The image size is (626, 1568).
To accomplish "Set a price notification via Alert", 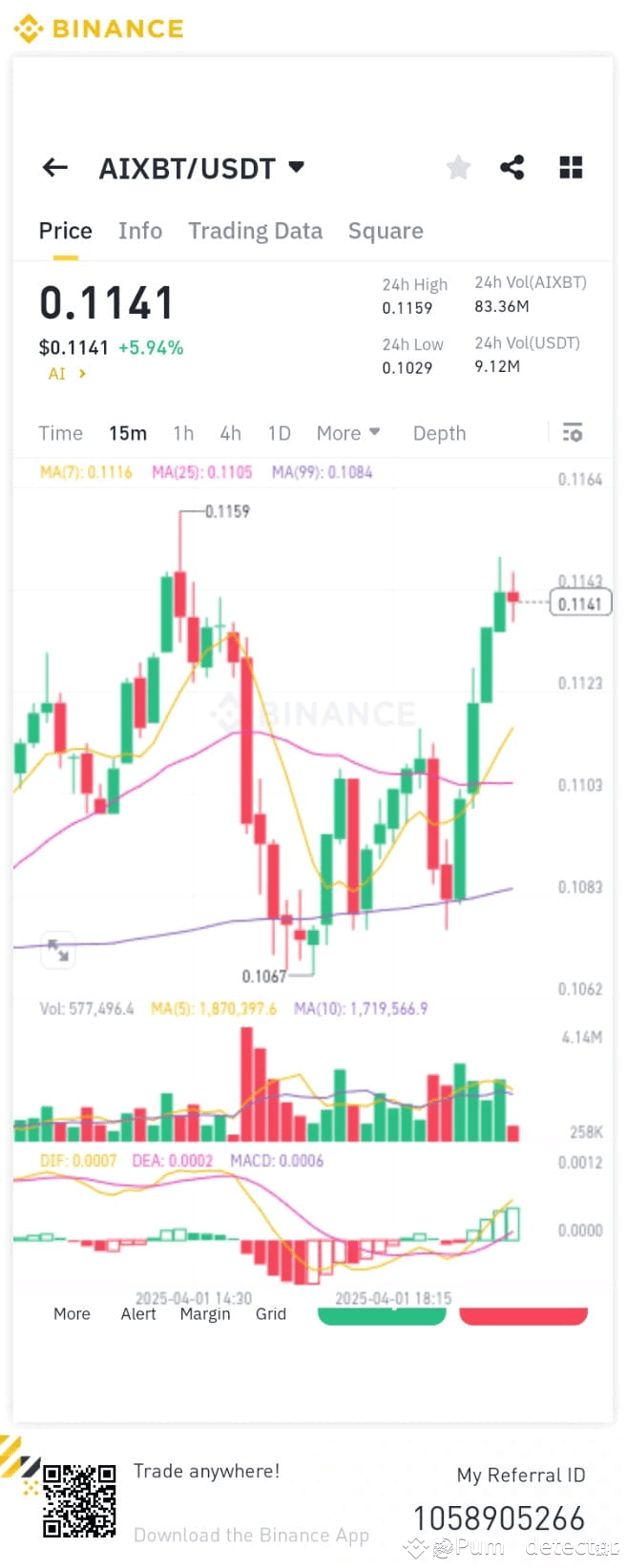I will [138, 1313].
